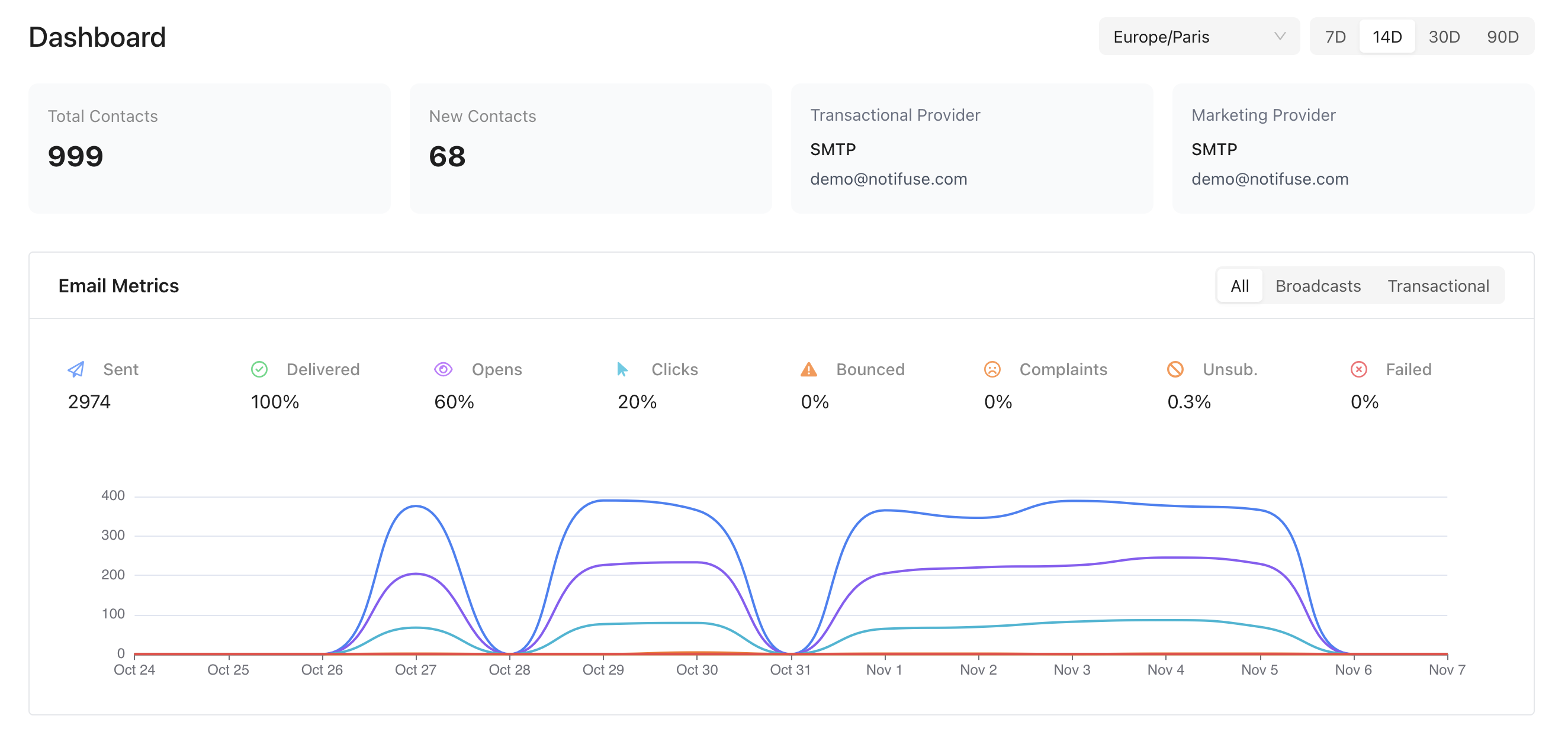Click the Delivered checkmark icon

click(x=259, y=369)
